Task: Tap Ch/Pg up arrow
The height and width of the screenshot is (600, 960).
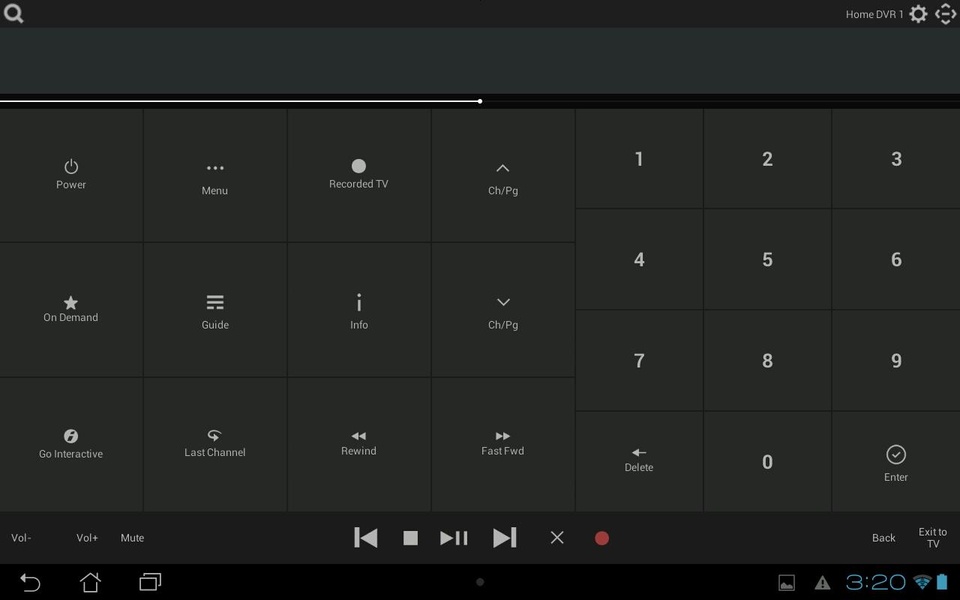Action: tap(503, 175)
